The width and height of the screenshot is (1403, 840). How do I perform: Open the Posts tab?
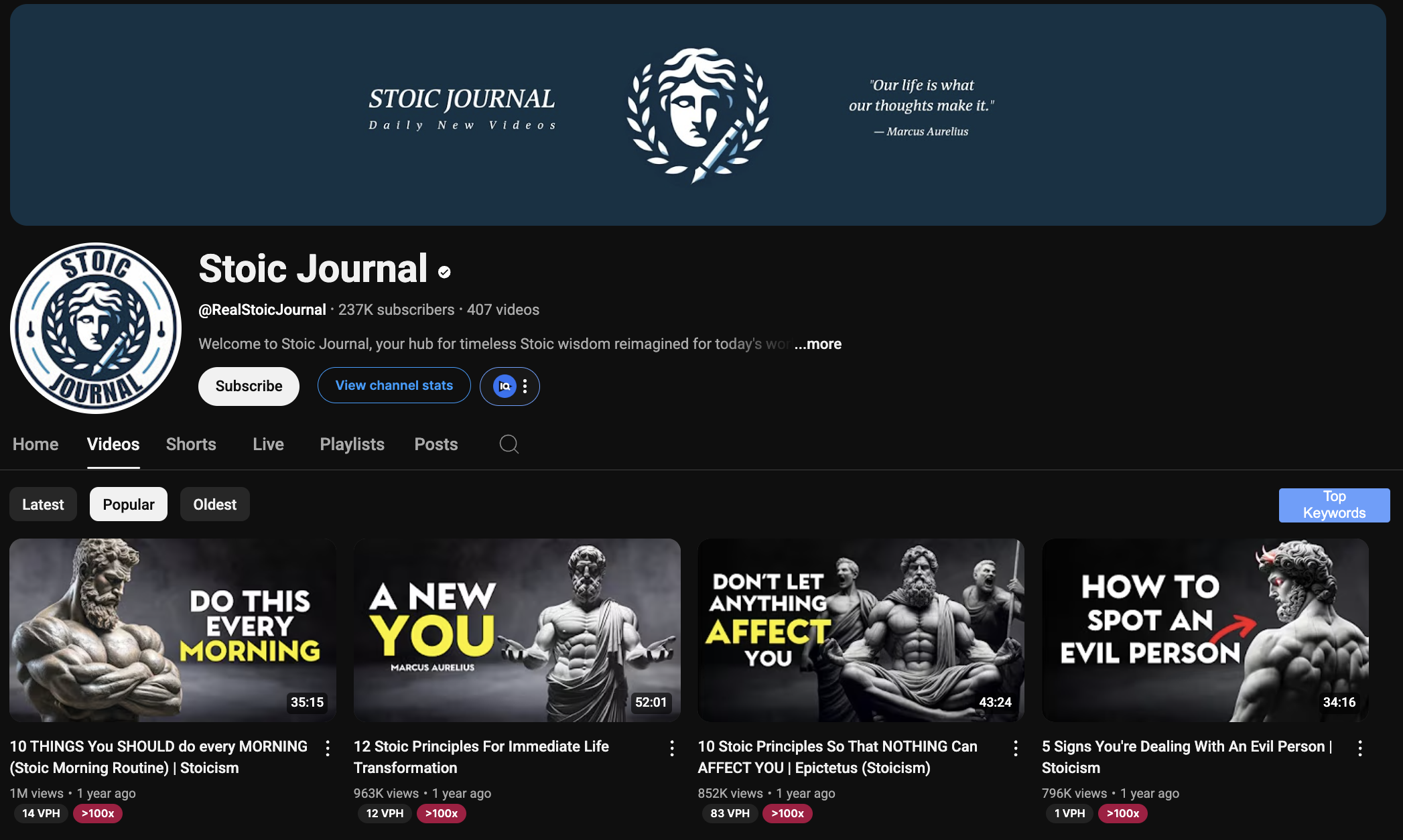[436, 444]
